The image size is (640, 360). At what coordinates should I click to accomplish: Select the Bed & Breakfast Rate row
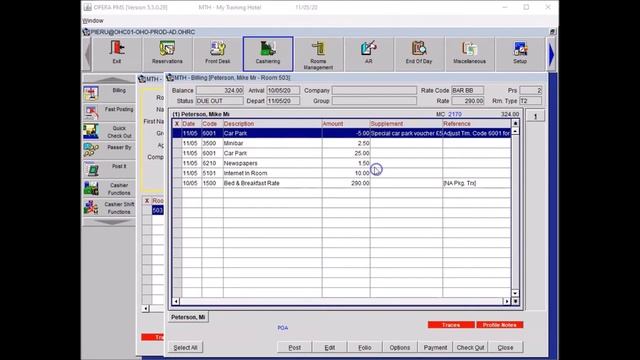pos(341,183)
